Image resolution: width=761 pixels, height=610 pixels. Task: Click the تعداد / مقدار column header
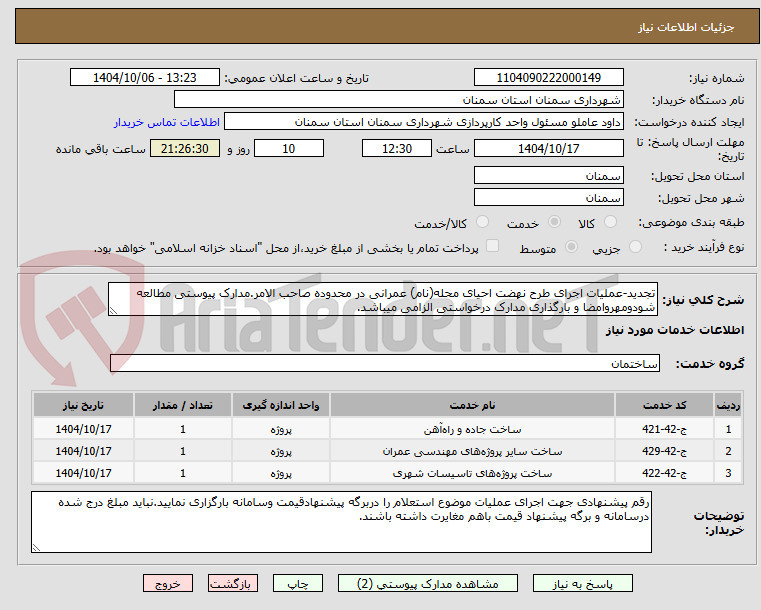(182, 405)
